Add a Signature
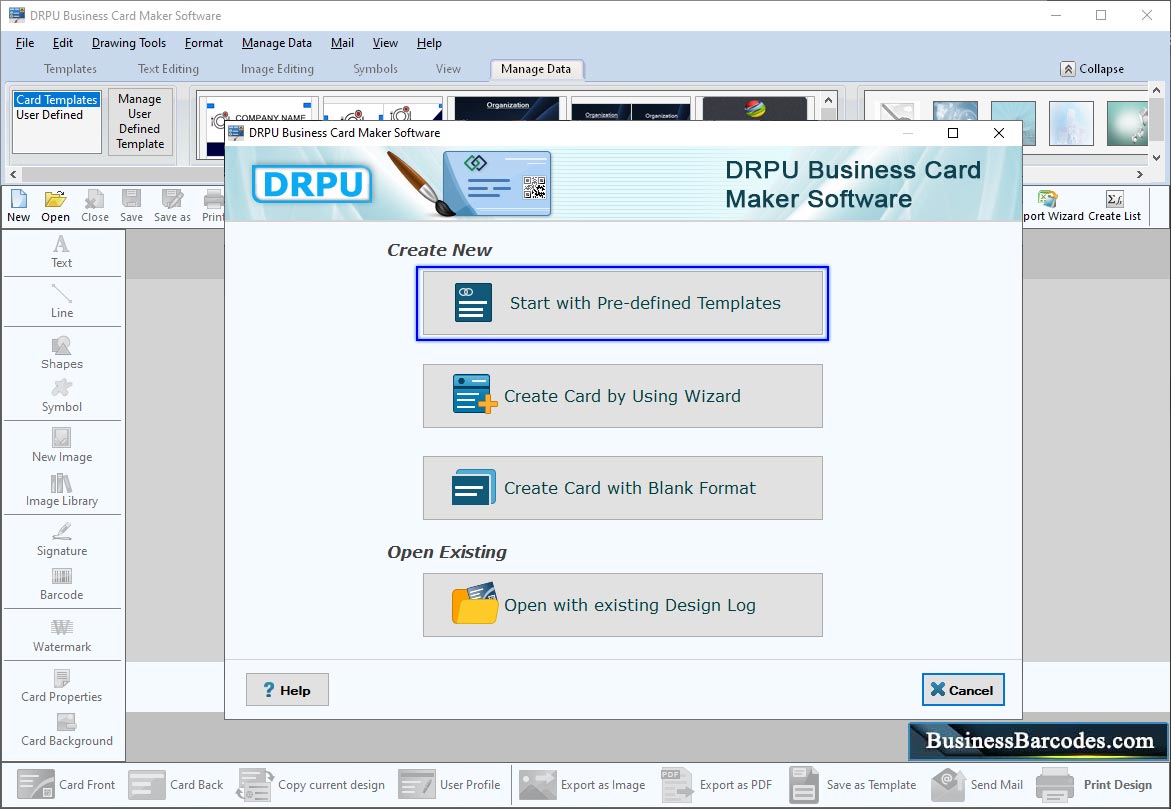 61,540
